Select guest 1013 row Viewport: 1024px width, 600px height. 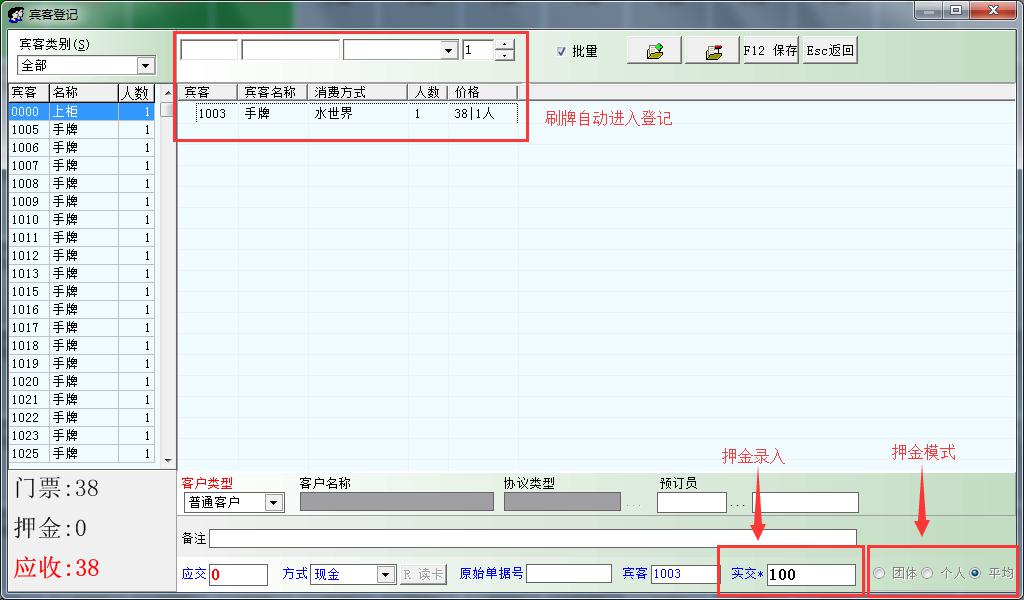(x=82, y=274)
